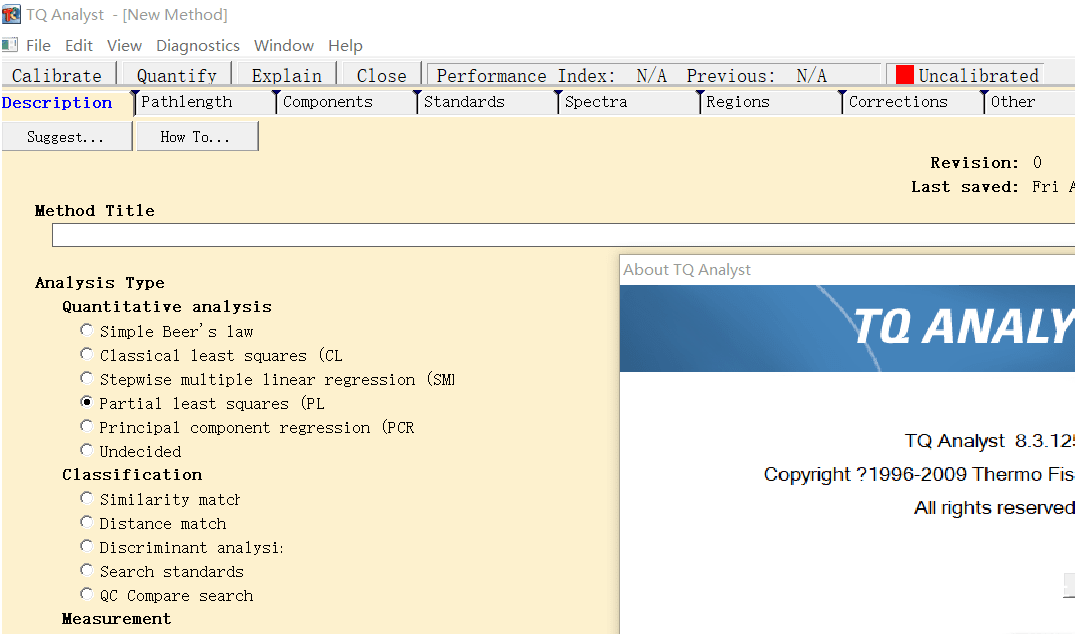
Task: Select Partial least squares radio button
Action: point(86,402)
